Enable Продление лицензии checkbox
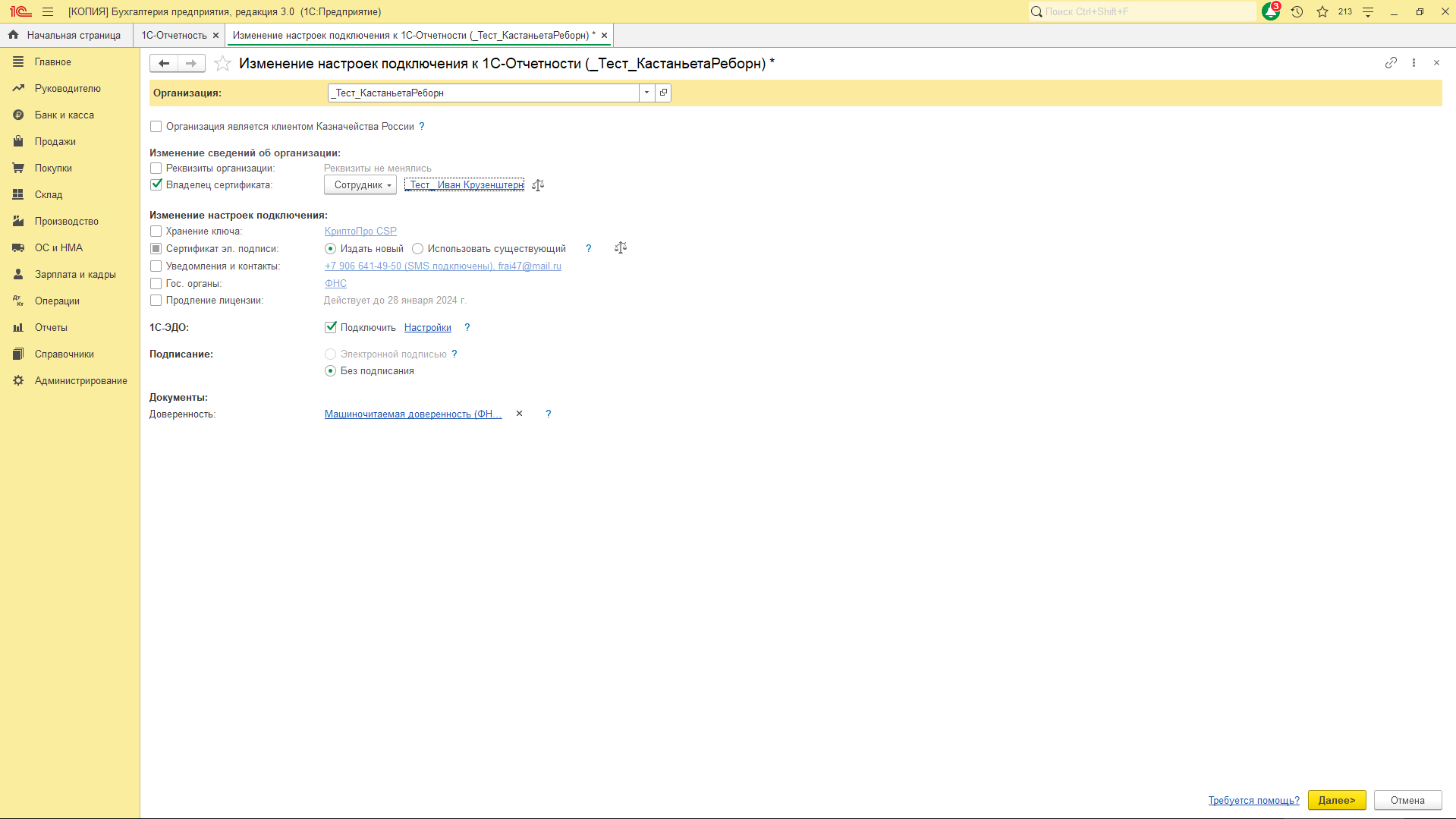The image size is (1456, 819). coord(156,301)
